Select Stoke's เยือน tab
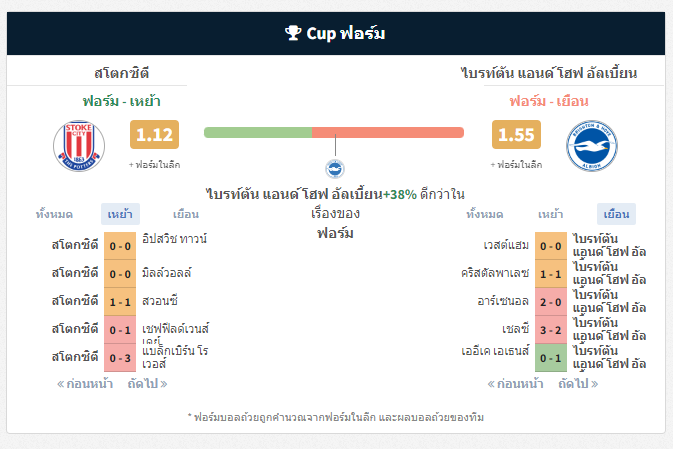 click(186, 214)
